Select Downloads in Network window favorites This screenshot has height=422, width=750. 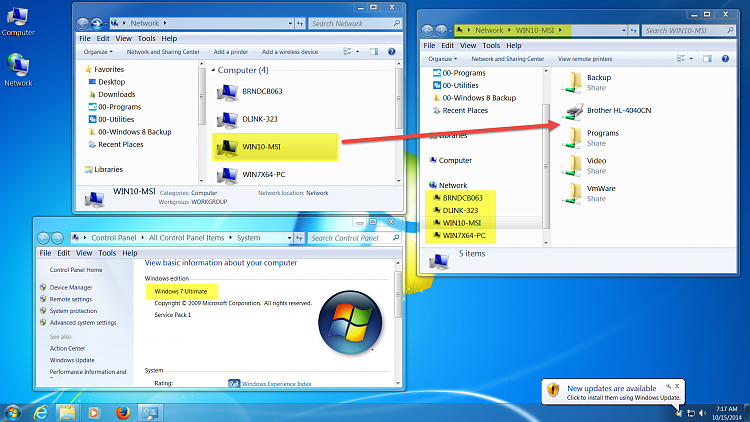point(117,95)
